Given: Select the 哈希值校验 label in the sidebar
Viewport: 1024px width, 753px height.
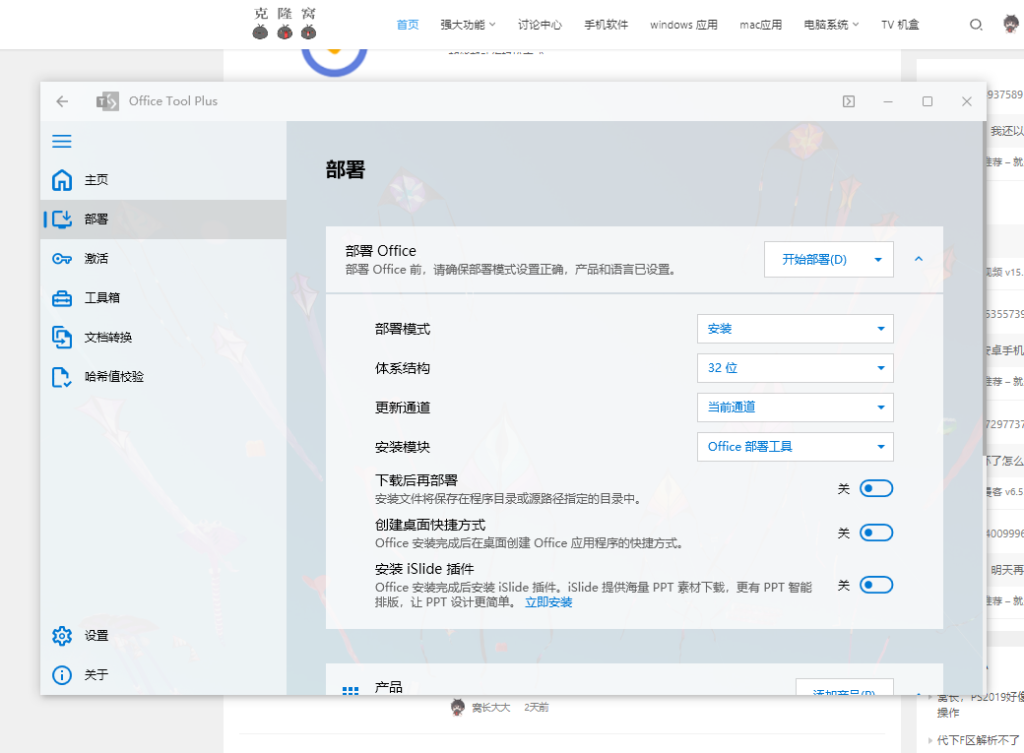Looking at the screenshot, I should point(114,377).
